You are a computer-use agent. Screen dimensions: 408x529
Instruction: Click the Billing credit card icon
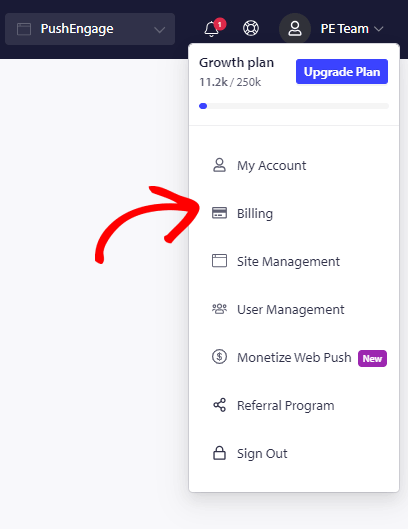[219, 213]
